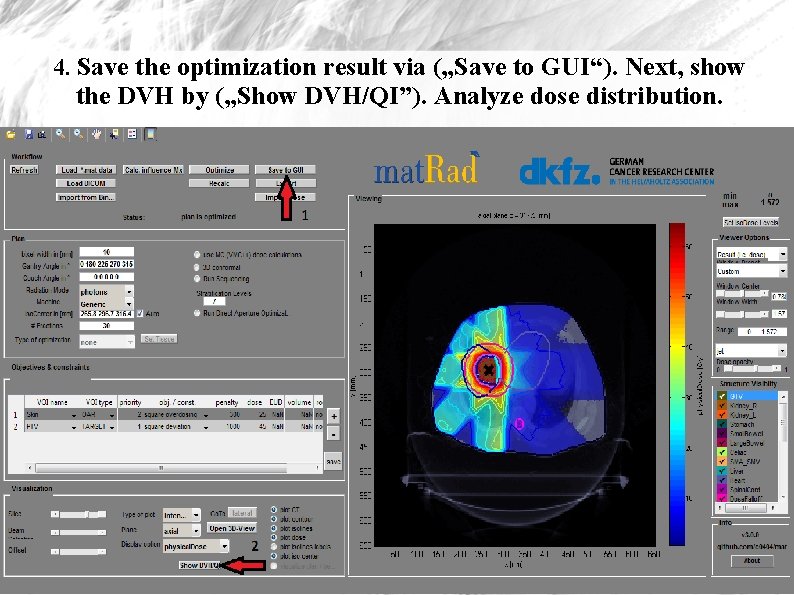
Task: Toggle the plot dose radio button
Action: point(274,537)
